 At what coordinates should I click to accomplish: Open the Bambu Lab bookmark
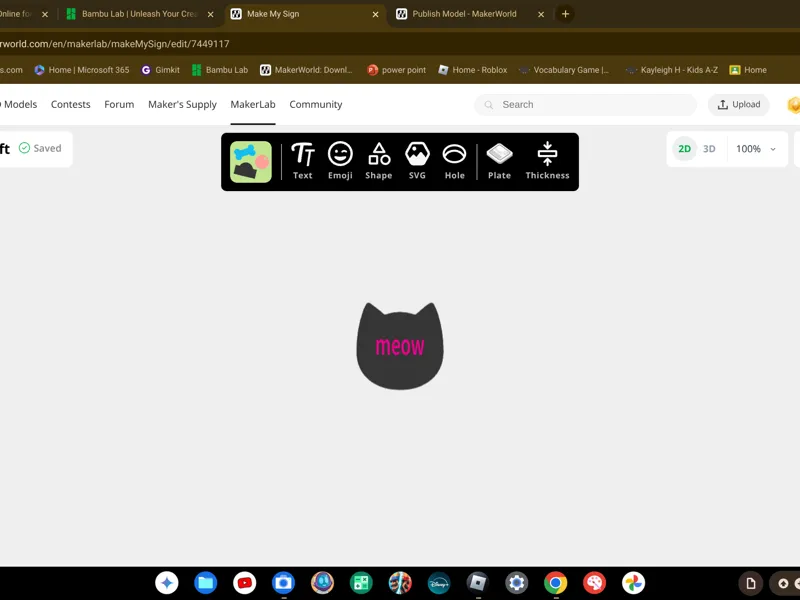220,70
